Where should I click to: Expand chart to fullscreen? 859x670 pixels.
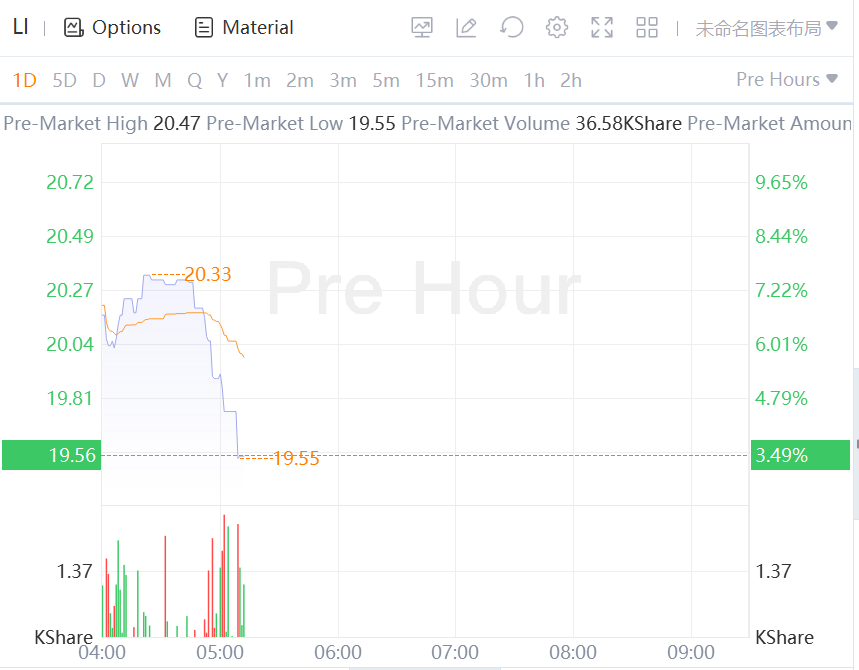point(602,28)
